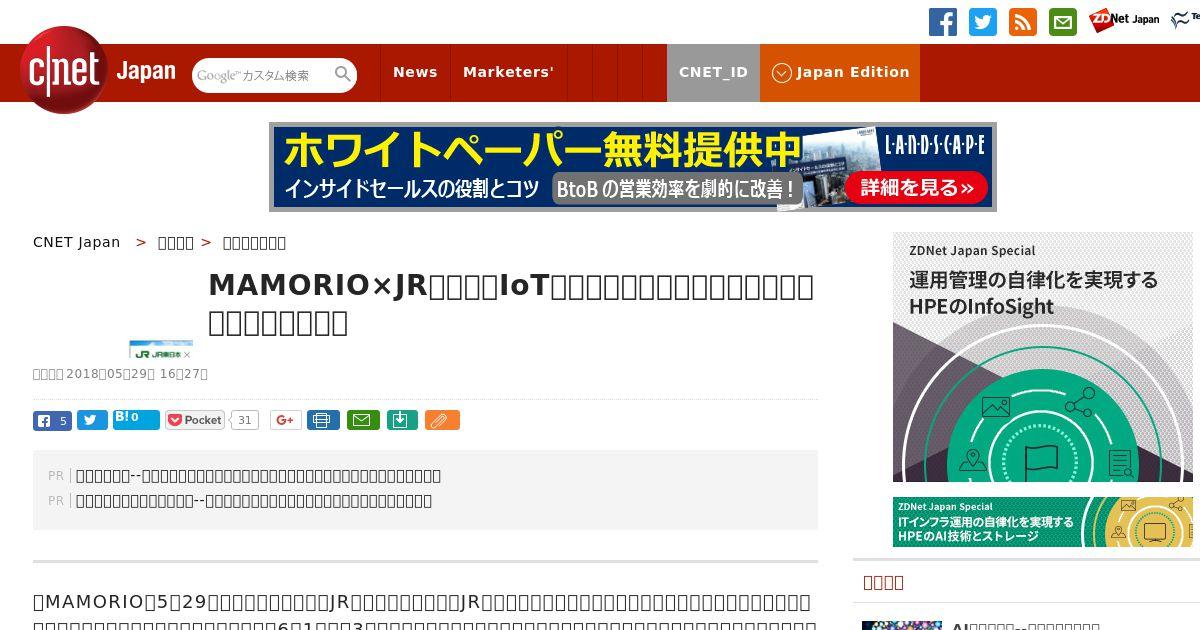The width and height of the screenshot is (1200, 630).
Task: Open the first PR link in gray box
Action: tap(258, 475)
